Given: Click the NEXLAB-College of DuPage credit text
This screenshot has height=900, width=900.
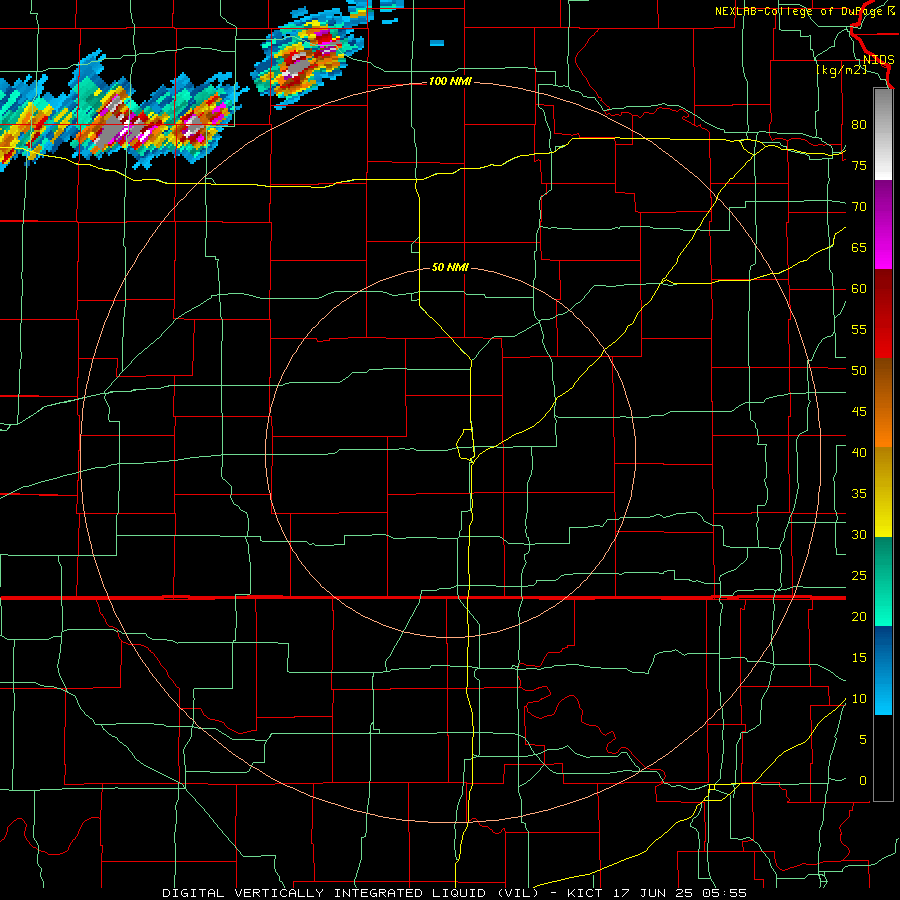Looking at the screenshot, I should (x=804, y=11).
